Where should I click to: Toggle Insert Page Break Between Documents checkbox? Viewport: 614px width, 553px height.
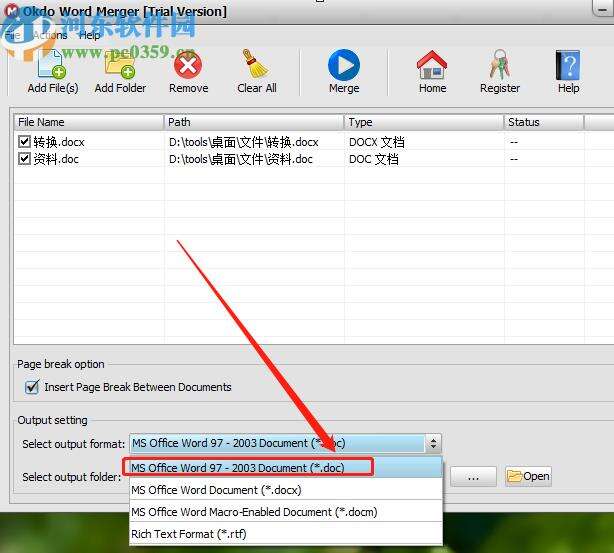[32, 387]
